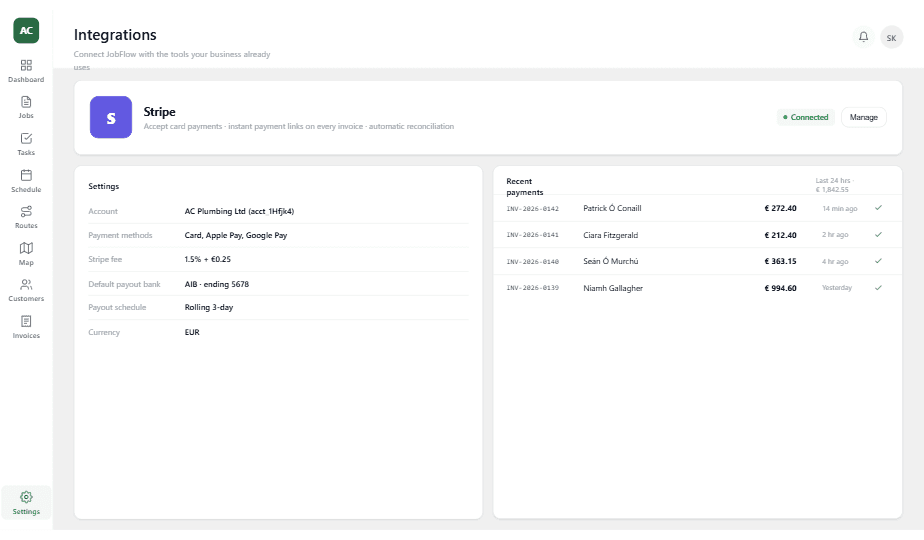
Task: Select payer Patrick Ó Conaill
Action: (x=612, y=208)
